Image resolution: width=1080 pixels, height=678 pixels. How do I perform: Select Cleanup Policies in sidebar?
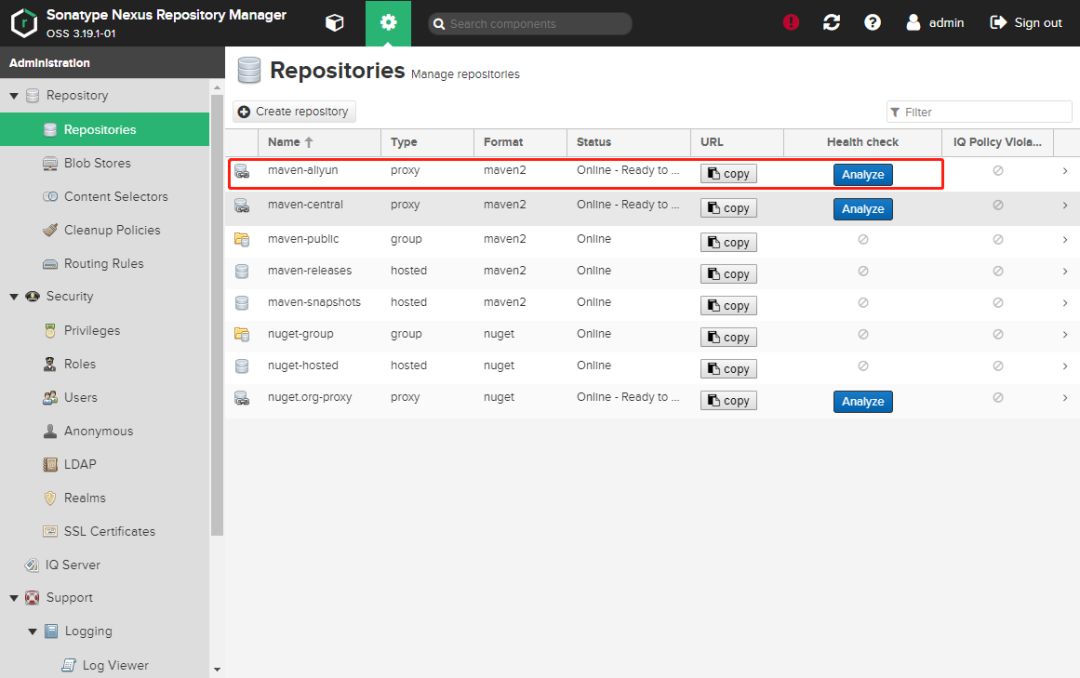[x=111, y=230]
